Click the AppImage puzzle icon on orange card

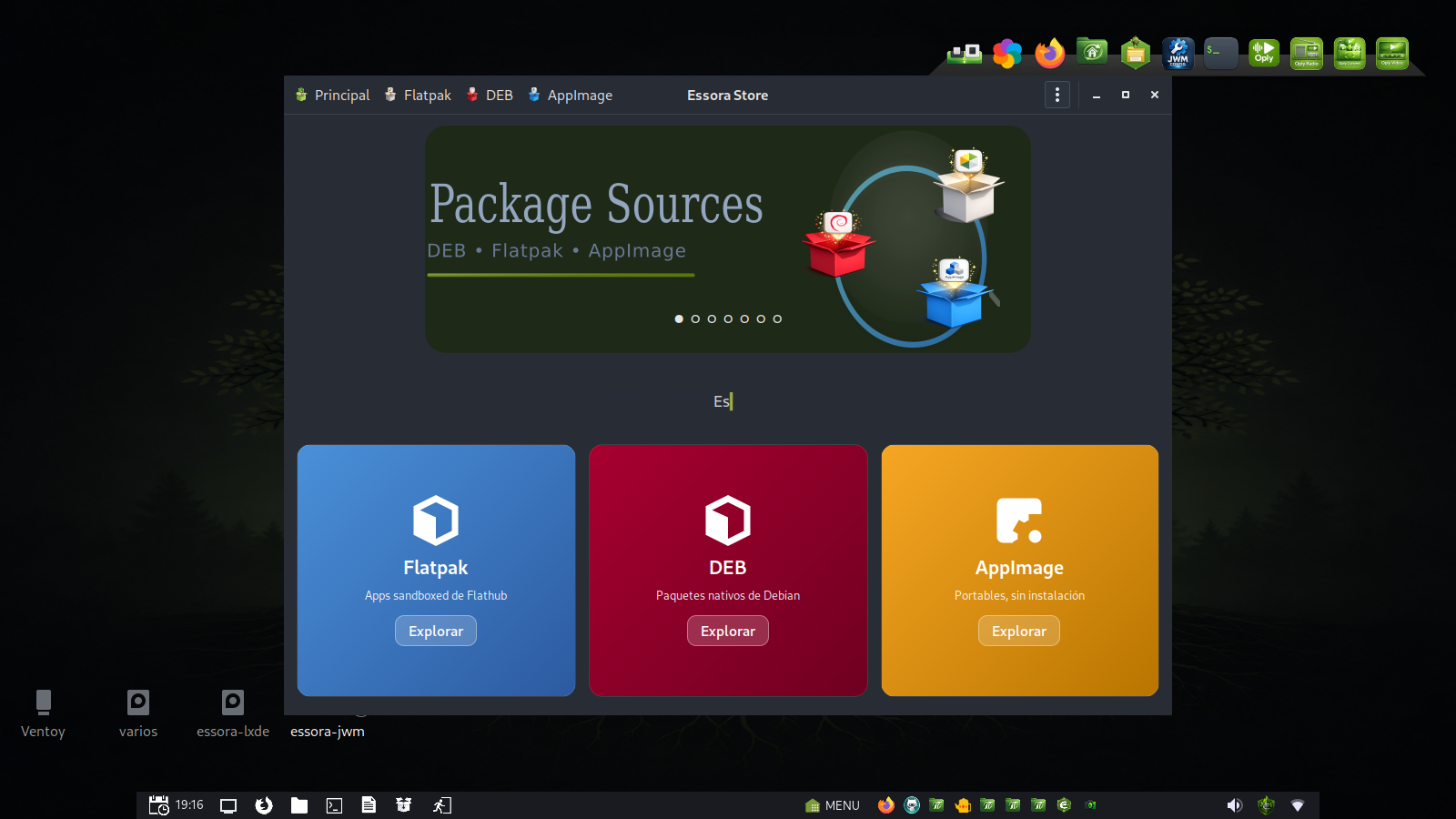(x=1019, y=521)
